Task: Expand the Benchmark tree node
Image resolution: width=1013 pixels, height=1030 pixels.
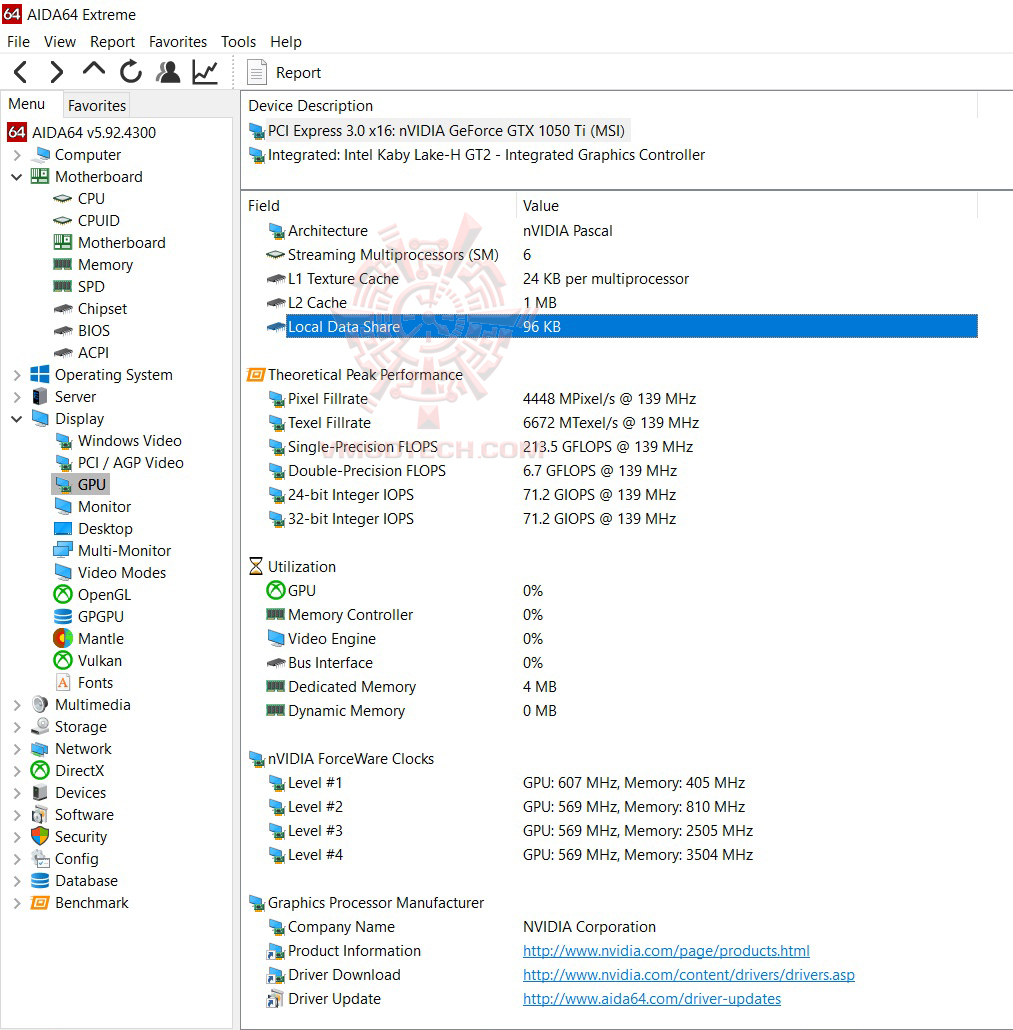Action: [x=17, y=903]
